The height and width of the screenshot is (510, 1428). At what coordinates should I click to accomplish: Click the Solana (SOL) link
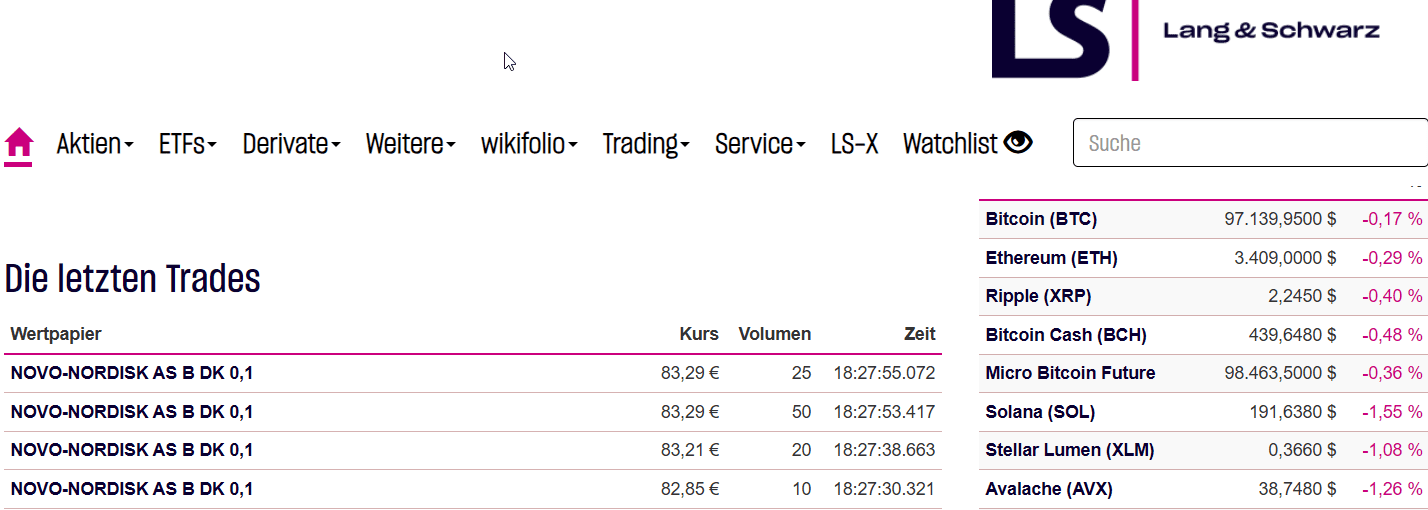coord(1040,412)
